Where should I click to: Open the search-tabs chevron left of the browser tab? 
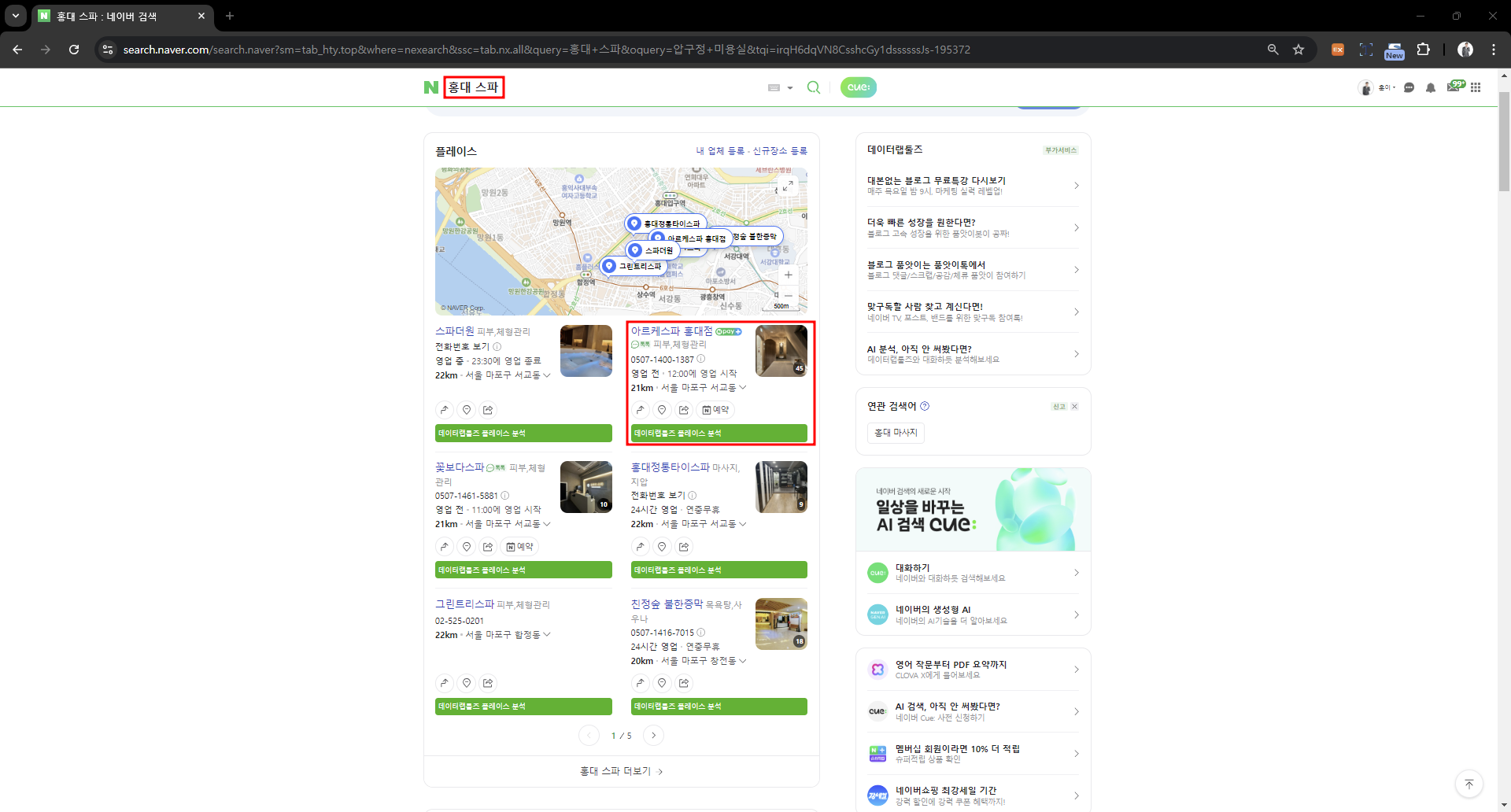tap(16, 16)
